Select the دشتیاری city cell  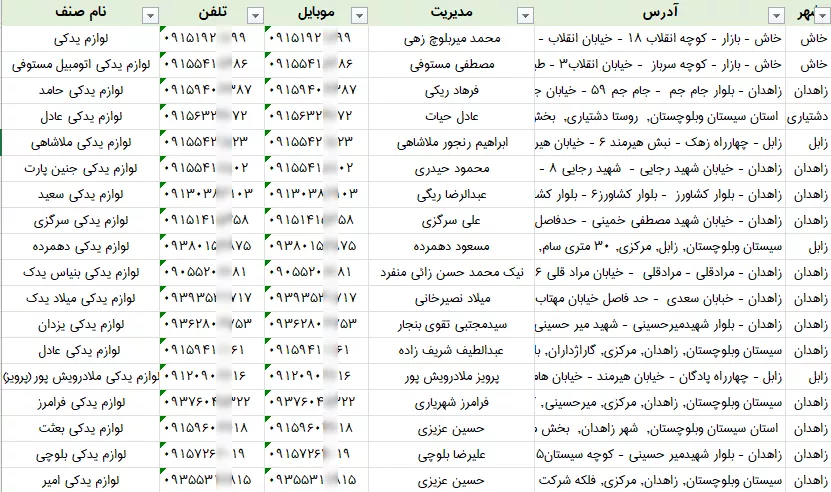809,117
